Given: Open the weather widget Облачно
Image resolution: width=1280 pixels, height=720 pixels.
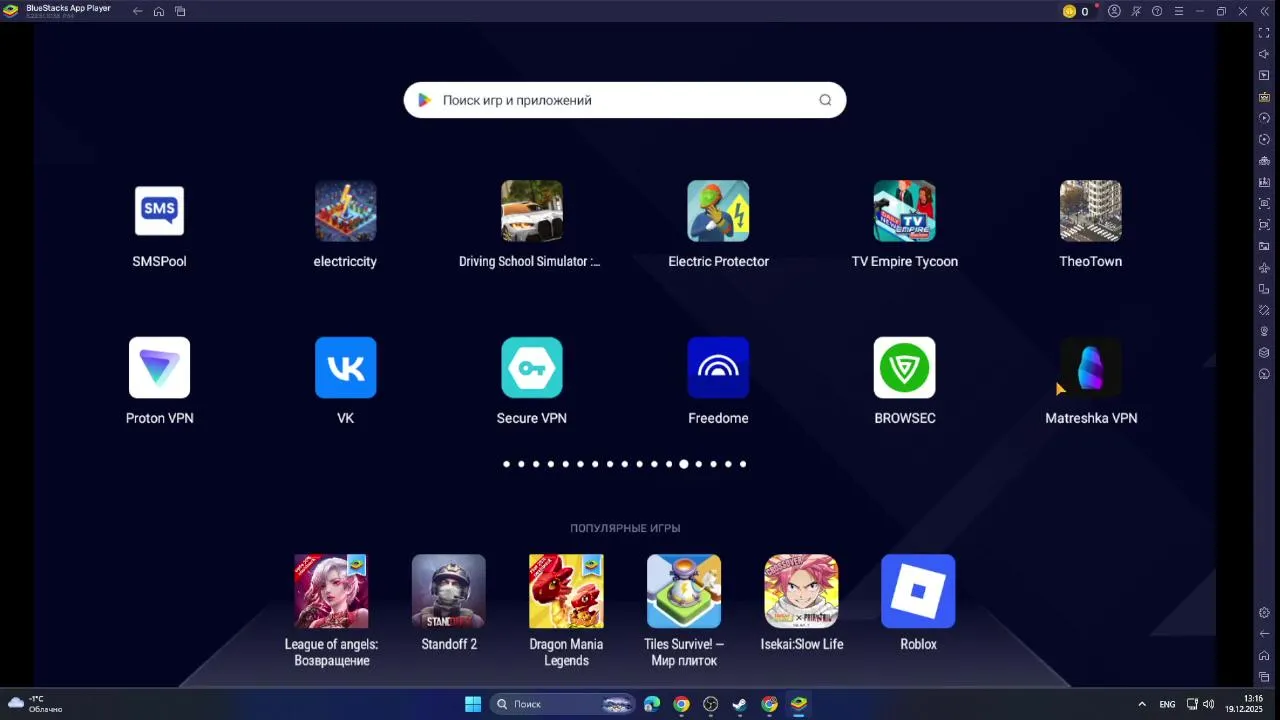Looking at the screenshot, I should pyautogui.click(x=36, y=704).
